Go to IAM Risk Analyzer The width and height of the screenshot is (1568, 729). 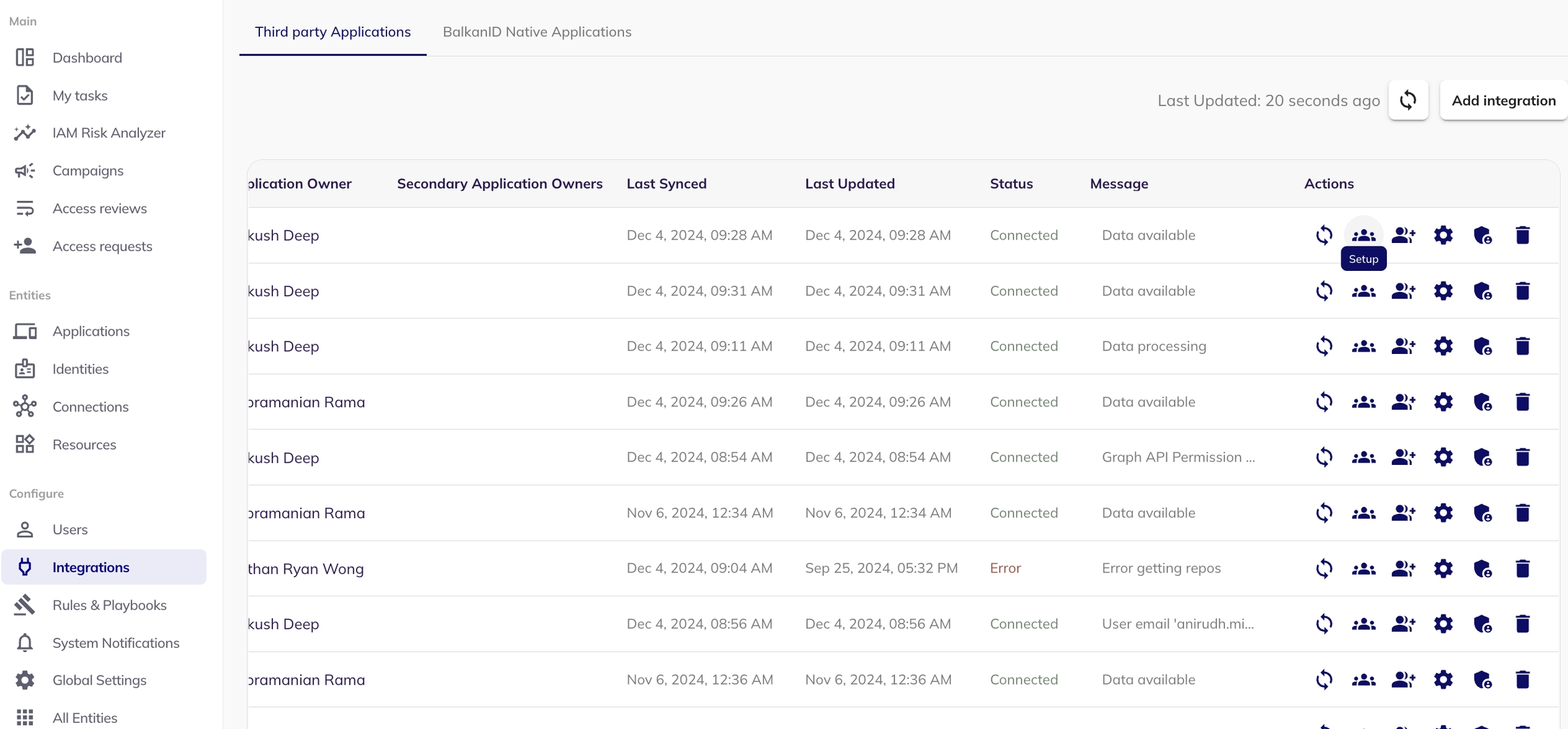click(109, 133)
